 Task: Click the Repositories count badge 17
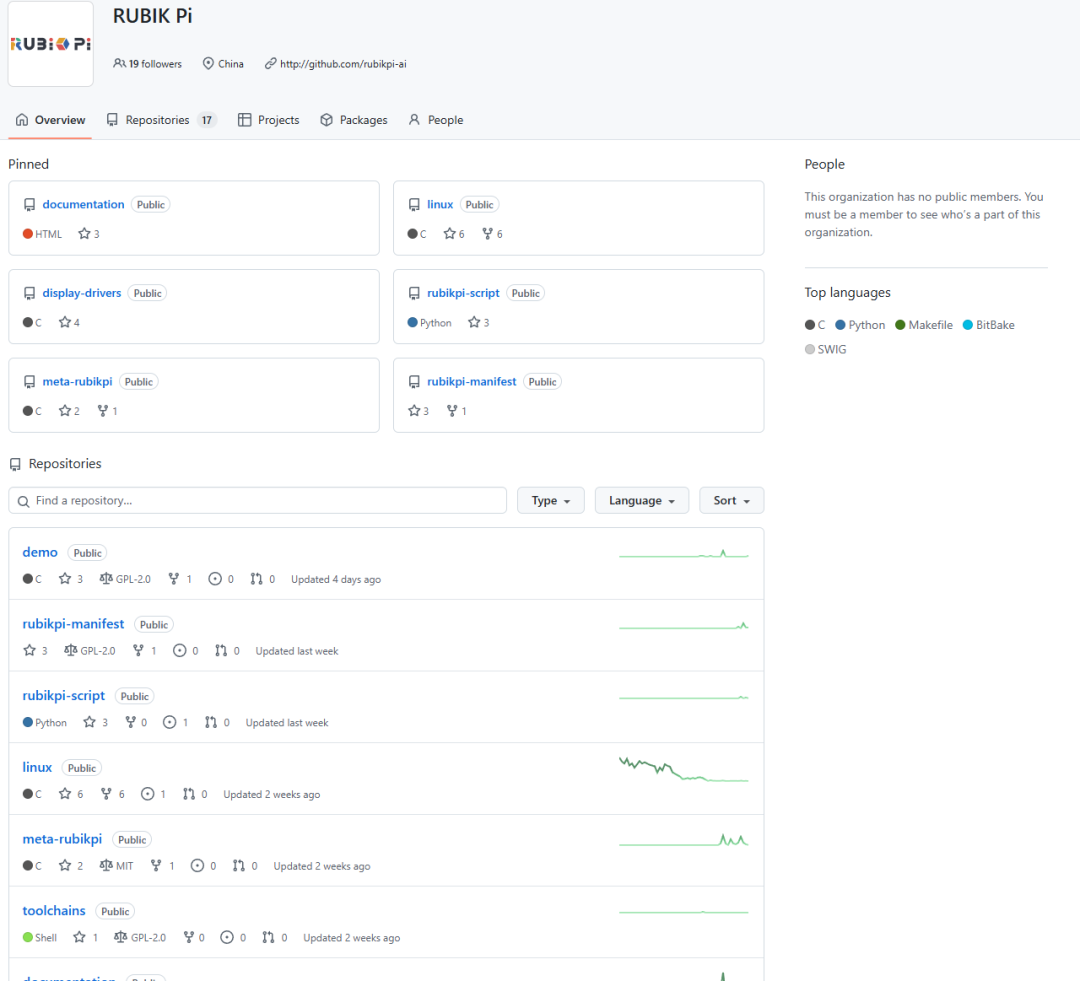click(x=207, y=120)
